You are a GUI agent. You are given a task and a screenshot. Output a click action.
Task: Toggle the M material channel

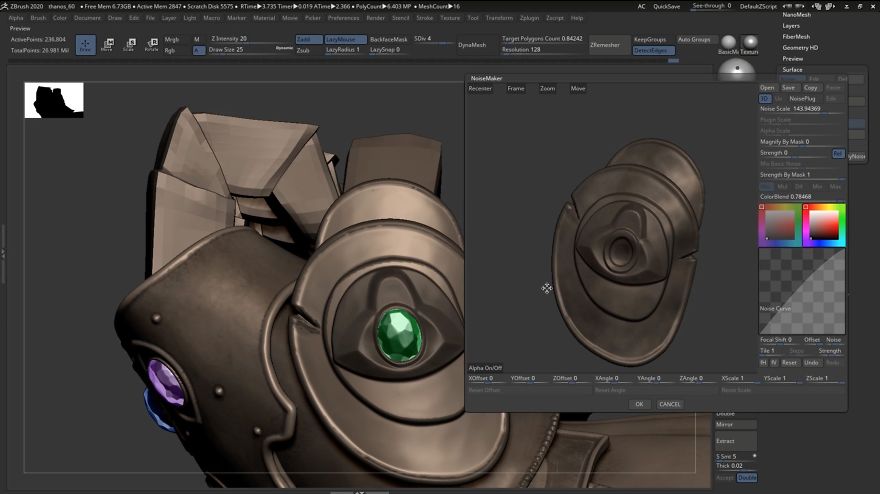point(197,39)
